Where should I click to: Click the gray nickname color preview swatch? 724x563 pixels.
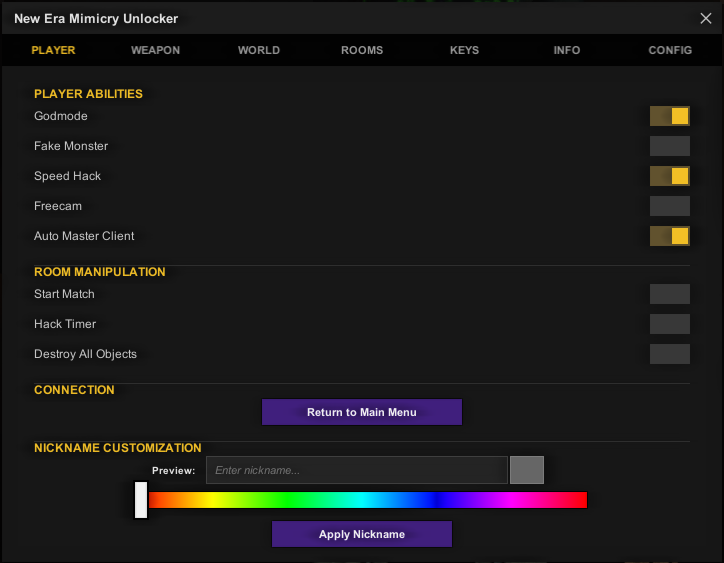tap(527, 470)
